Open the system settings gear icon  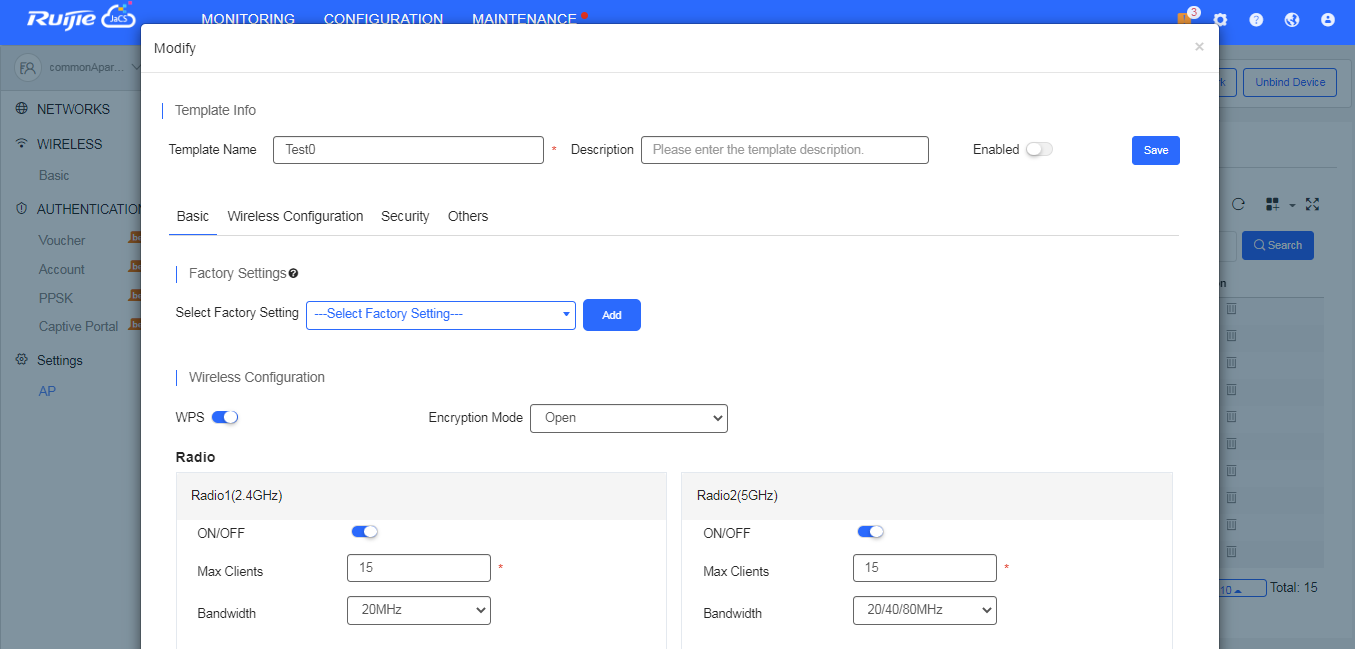[x=1220, y=19]
